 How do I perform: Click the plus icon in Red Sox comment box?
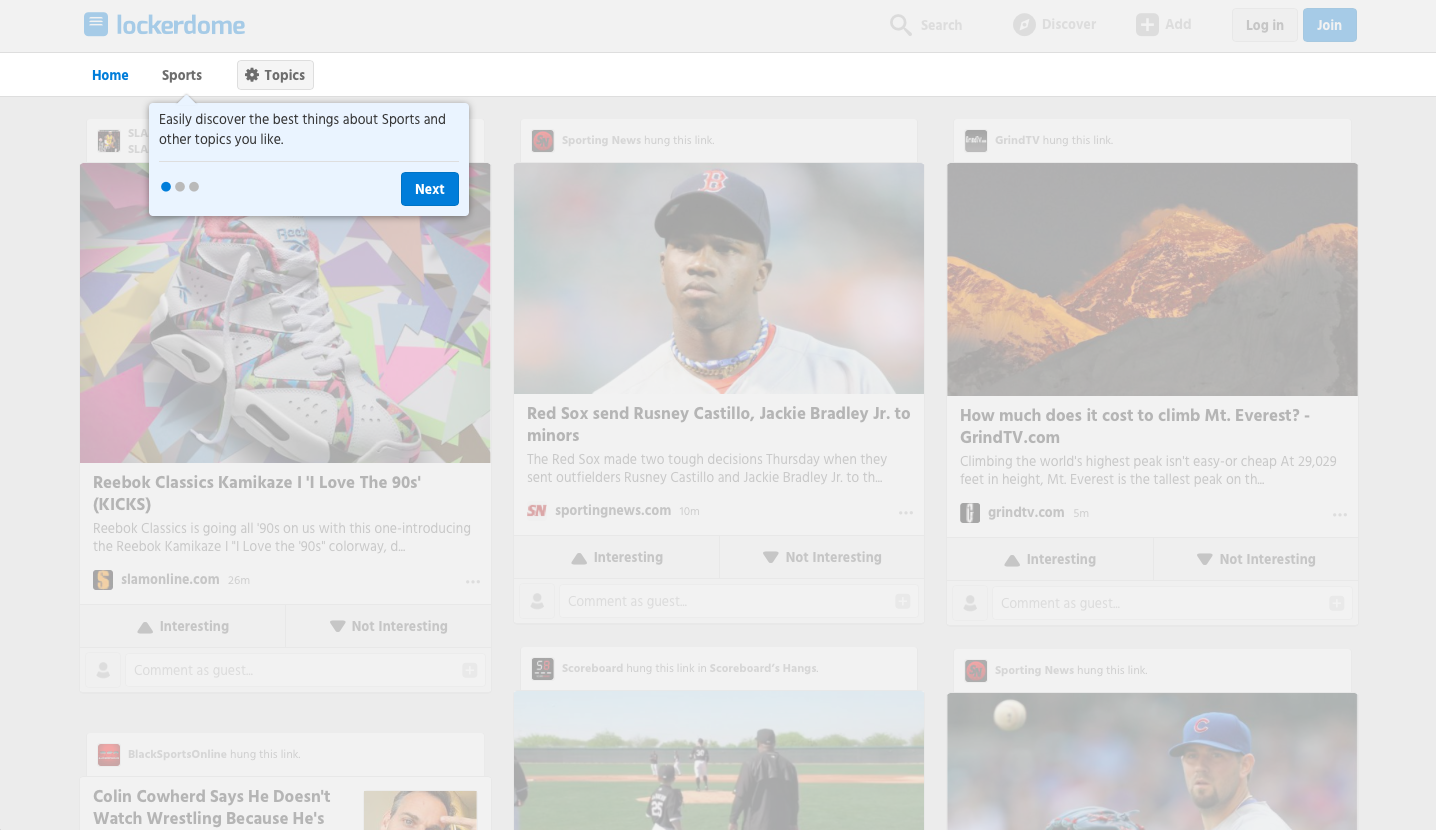(902, 601)
